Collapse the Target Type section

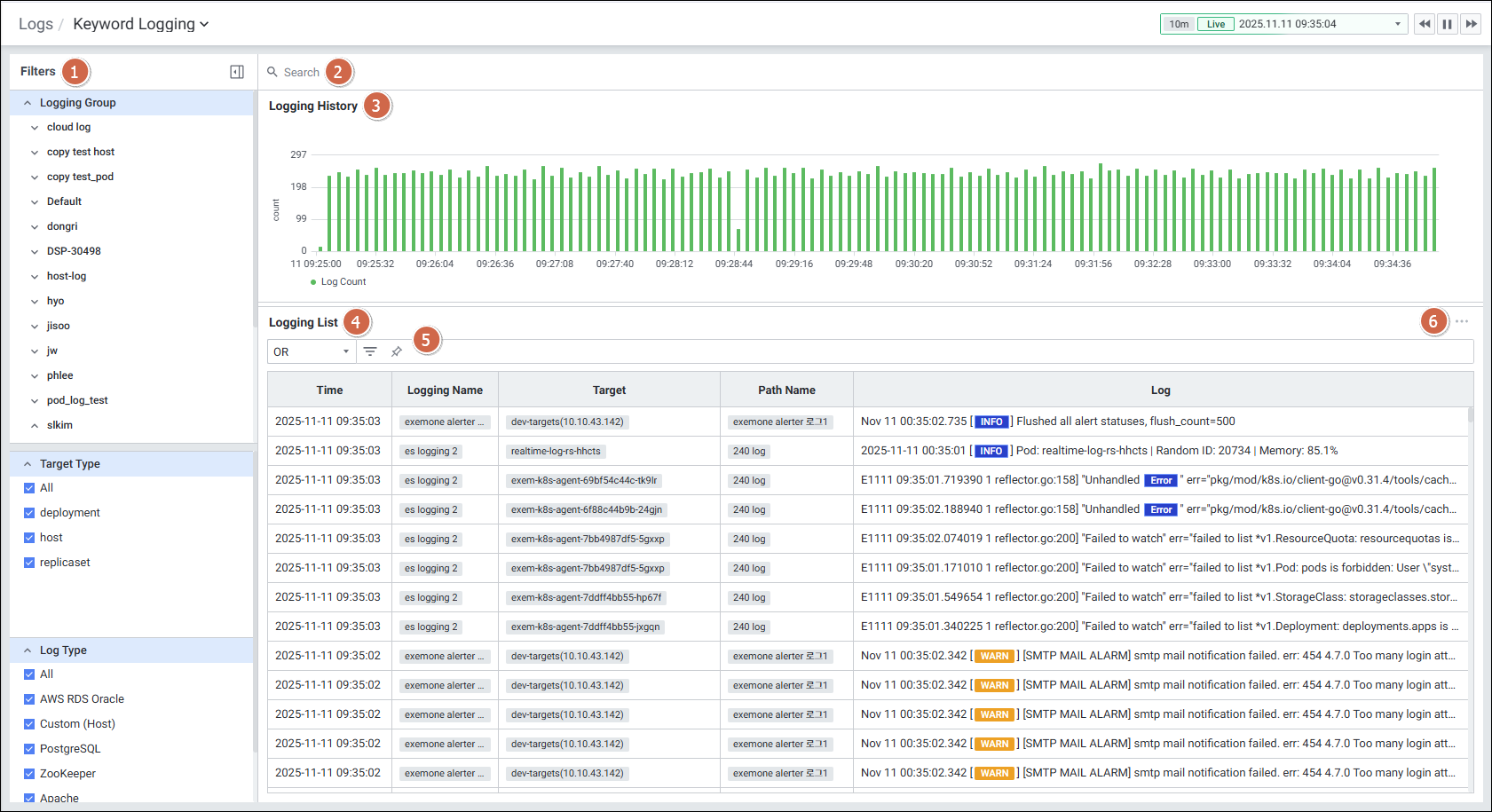[28, 464]
